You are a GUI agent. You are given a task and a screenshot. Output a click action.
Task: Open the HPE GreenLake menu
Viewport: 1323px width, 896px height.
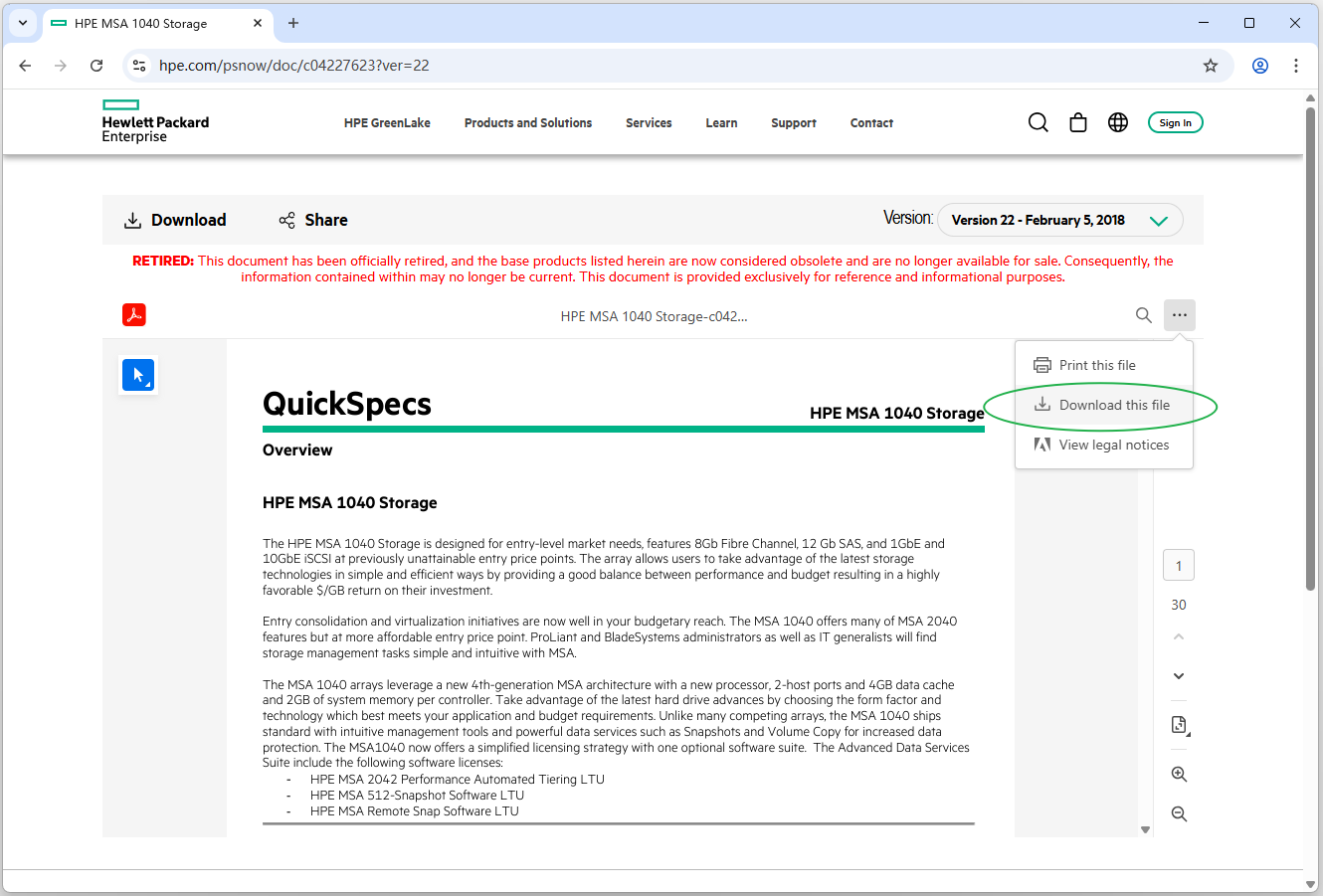(387, 123)
